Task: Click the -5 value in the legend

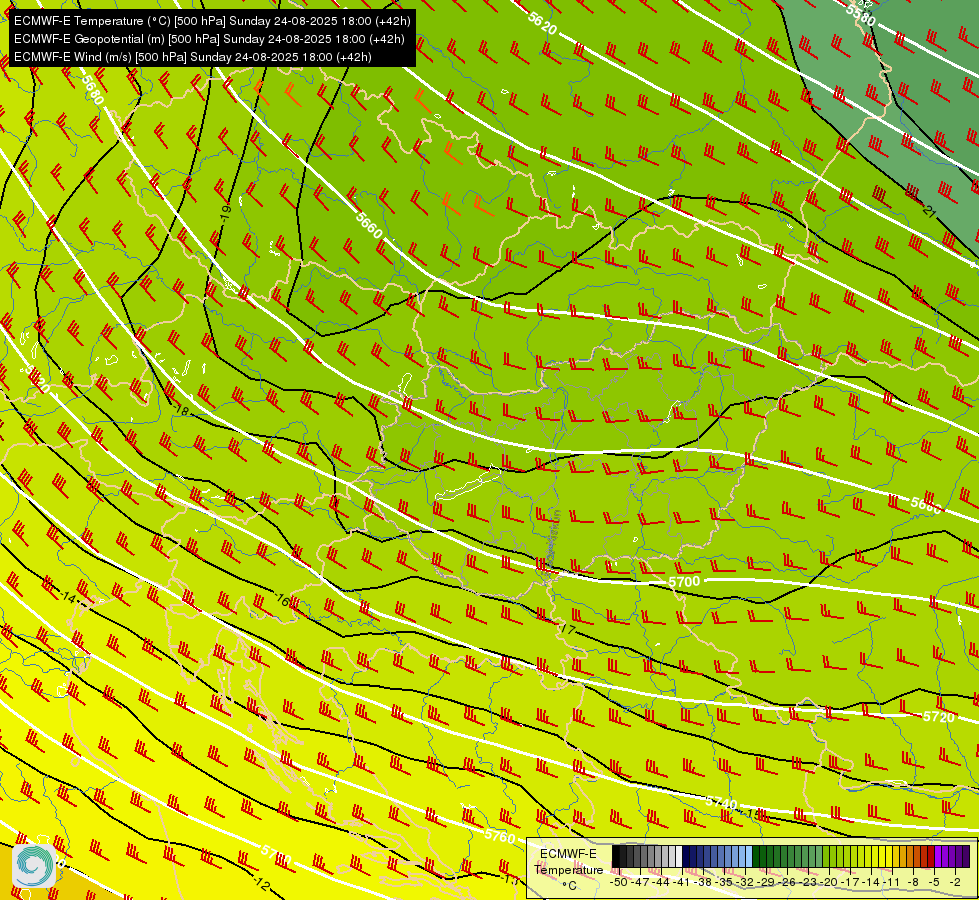Action: (934, 882)
